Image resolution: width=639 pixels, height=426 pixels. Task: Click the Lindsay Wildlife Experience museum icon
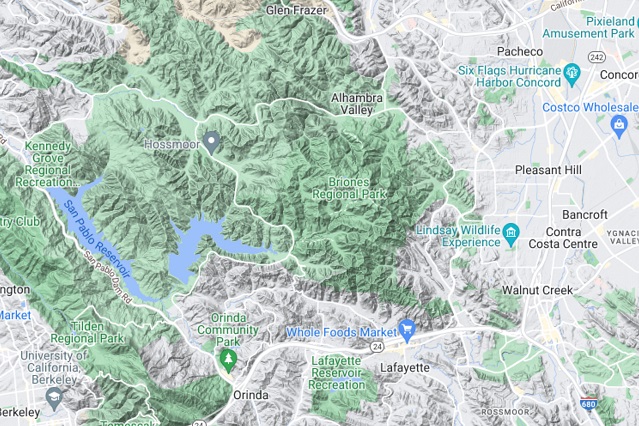[x=511, y=235]
